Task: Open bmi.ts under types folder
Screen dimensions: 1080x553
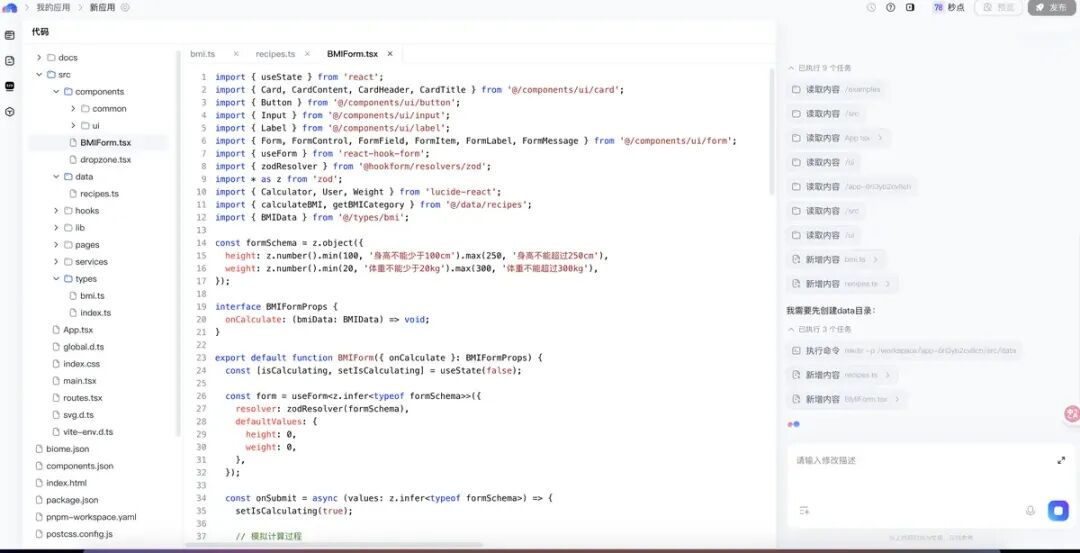Action: [86, 296]
